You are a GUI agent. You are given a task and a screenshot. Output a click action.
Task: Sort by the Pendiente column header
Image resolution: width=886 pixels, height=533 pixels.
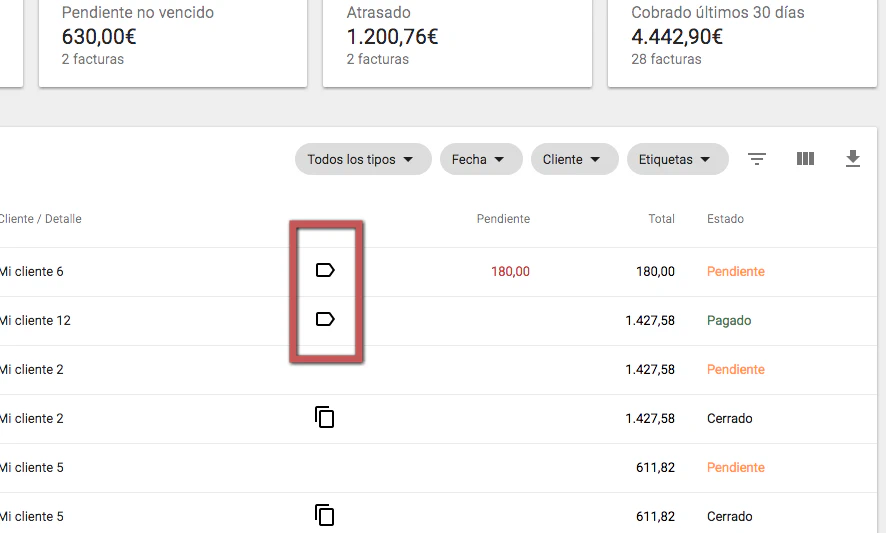[503, 219]
